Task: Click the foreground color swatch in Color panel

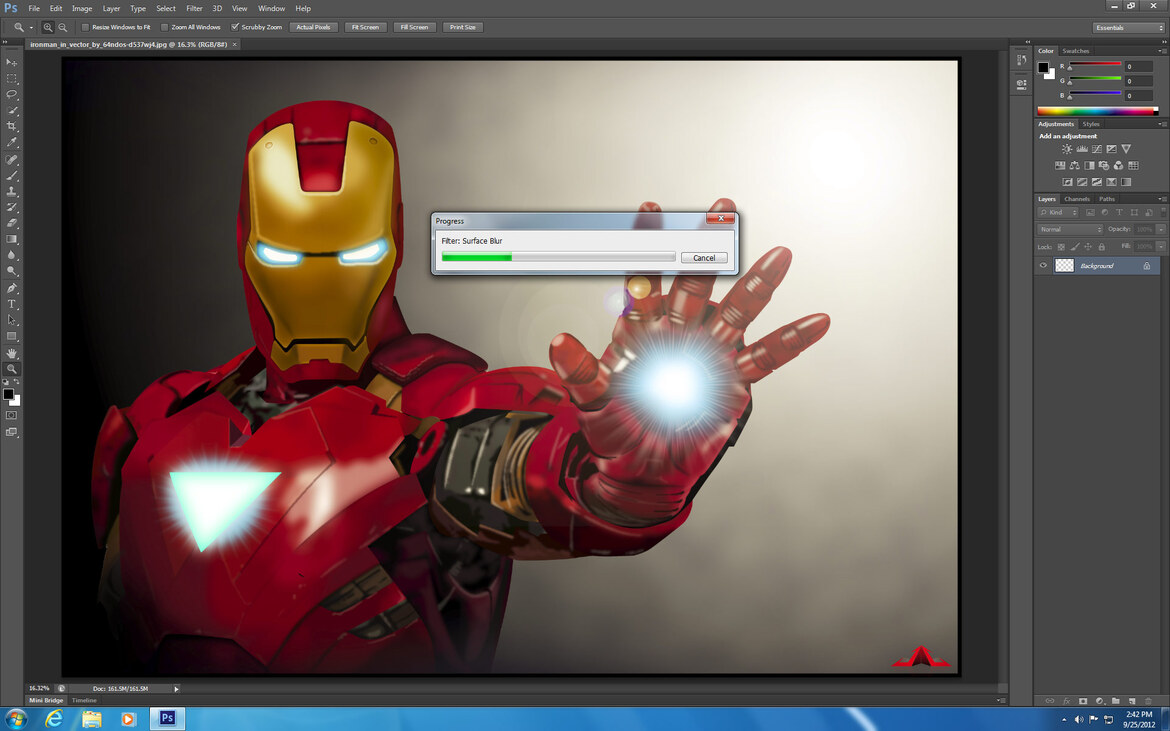Action: click(1043, 67)
